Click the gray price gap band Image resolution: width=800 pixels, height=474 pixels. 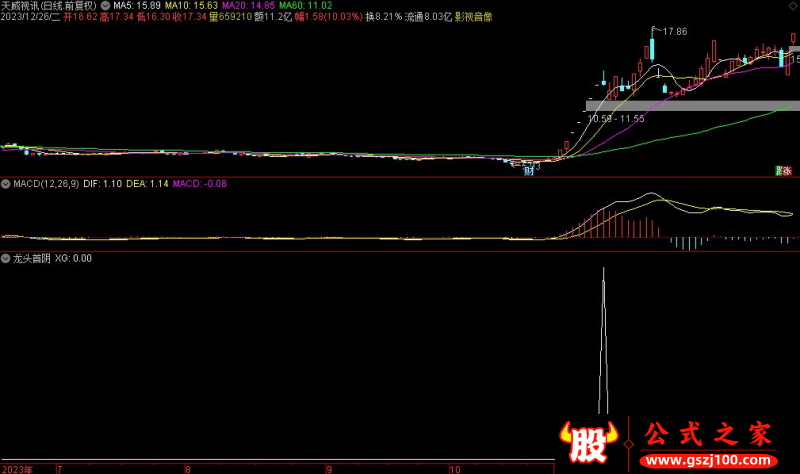(x=693, y=106)
